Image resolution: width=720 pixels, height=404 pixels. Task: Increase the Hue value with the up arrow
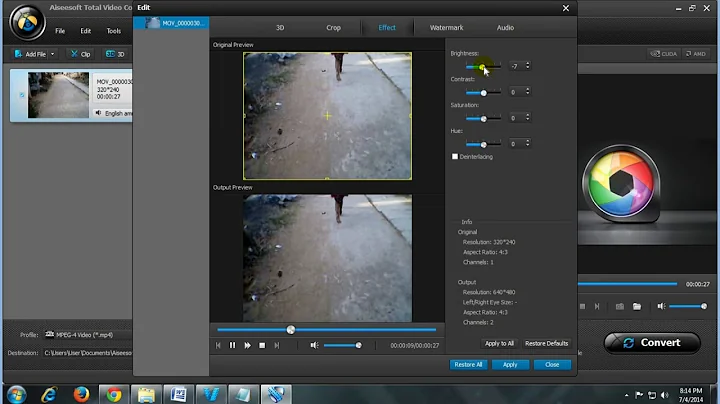528,141
